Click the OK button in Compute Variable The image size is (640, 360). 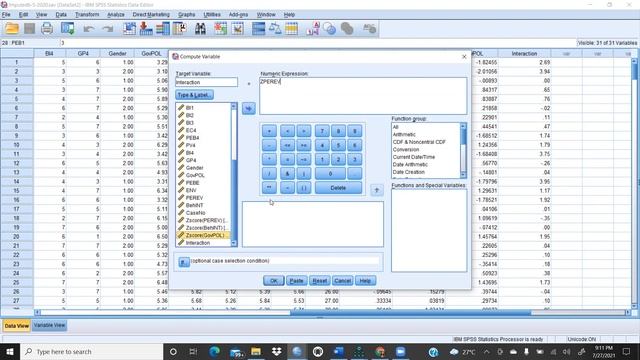273,281
